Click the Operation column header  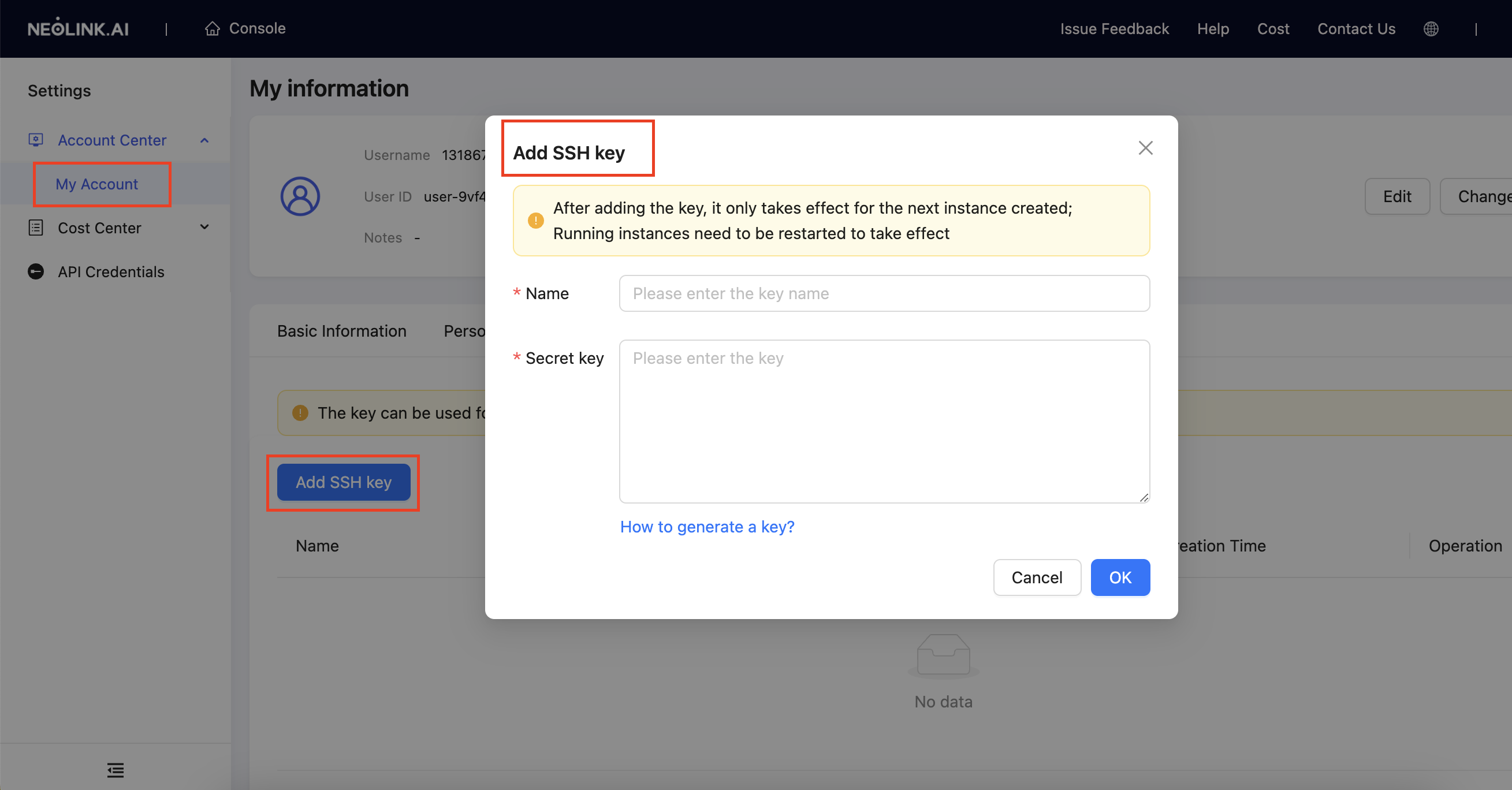tap(1465, 546)
